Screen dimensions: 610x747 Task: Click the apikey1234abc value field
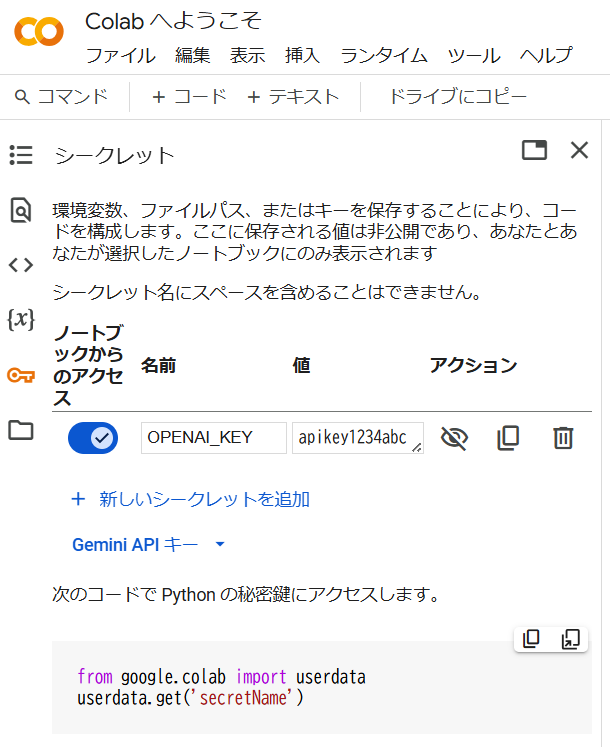point(357,437)
